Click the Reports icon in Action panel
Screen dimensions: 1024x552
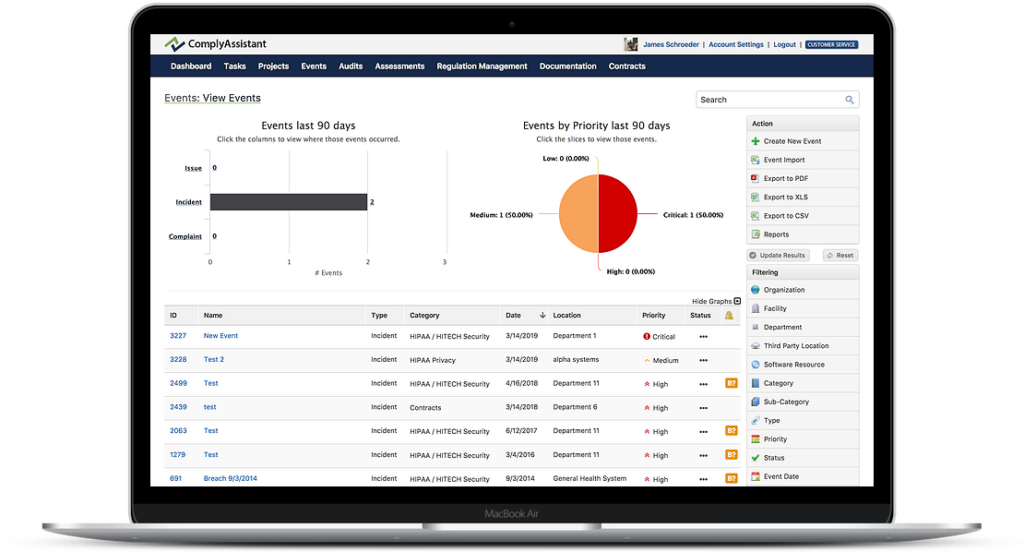click(755, 235)
